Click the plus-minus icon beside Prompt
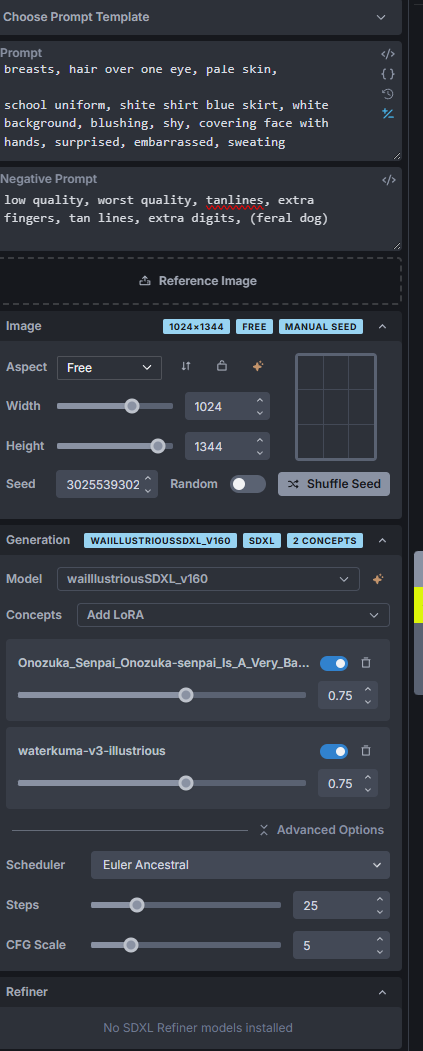 (388, 113)
